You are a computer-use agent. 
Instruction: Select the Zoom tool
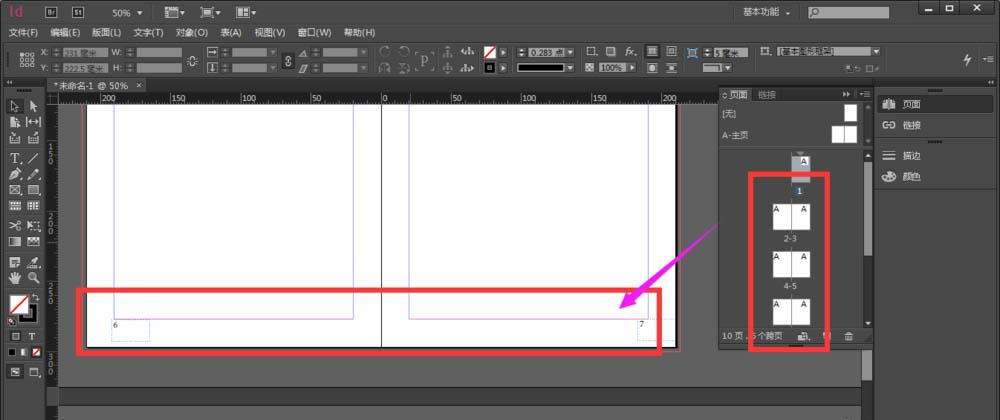click(x=34, y=278)
